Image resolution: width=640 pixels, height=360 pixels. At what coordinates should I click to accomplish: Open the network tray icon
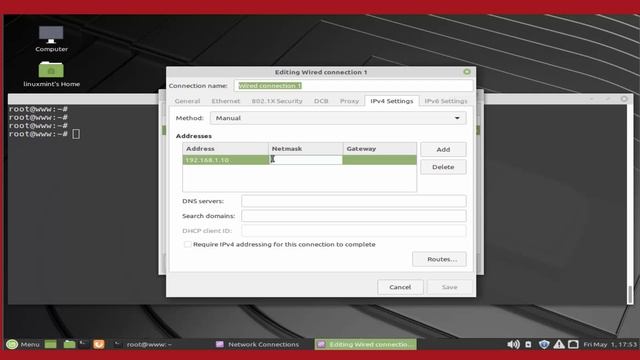pyautogui.click(x=573, y=344)
